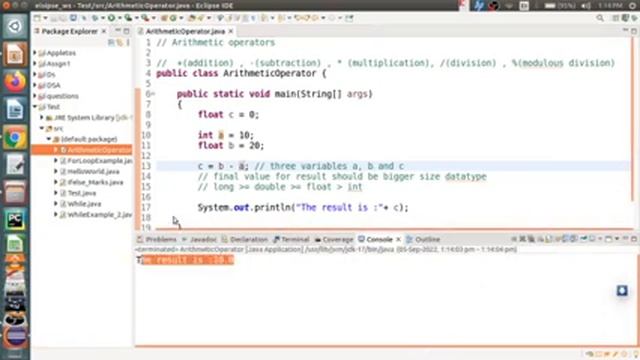Screen dimensions: 640x360
Task: Click the System.out.println statement line
Action: 303,207
